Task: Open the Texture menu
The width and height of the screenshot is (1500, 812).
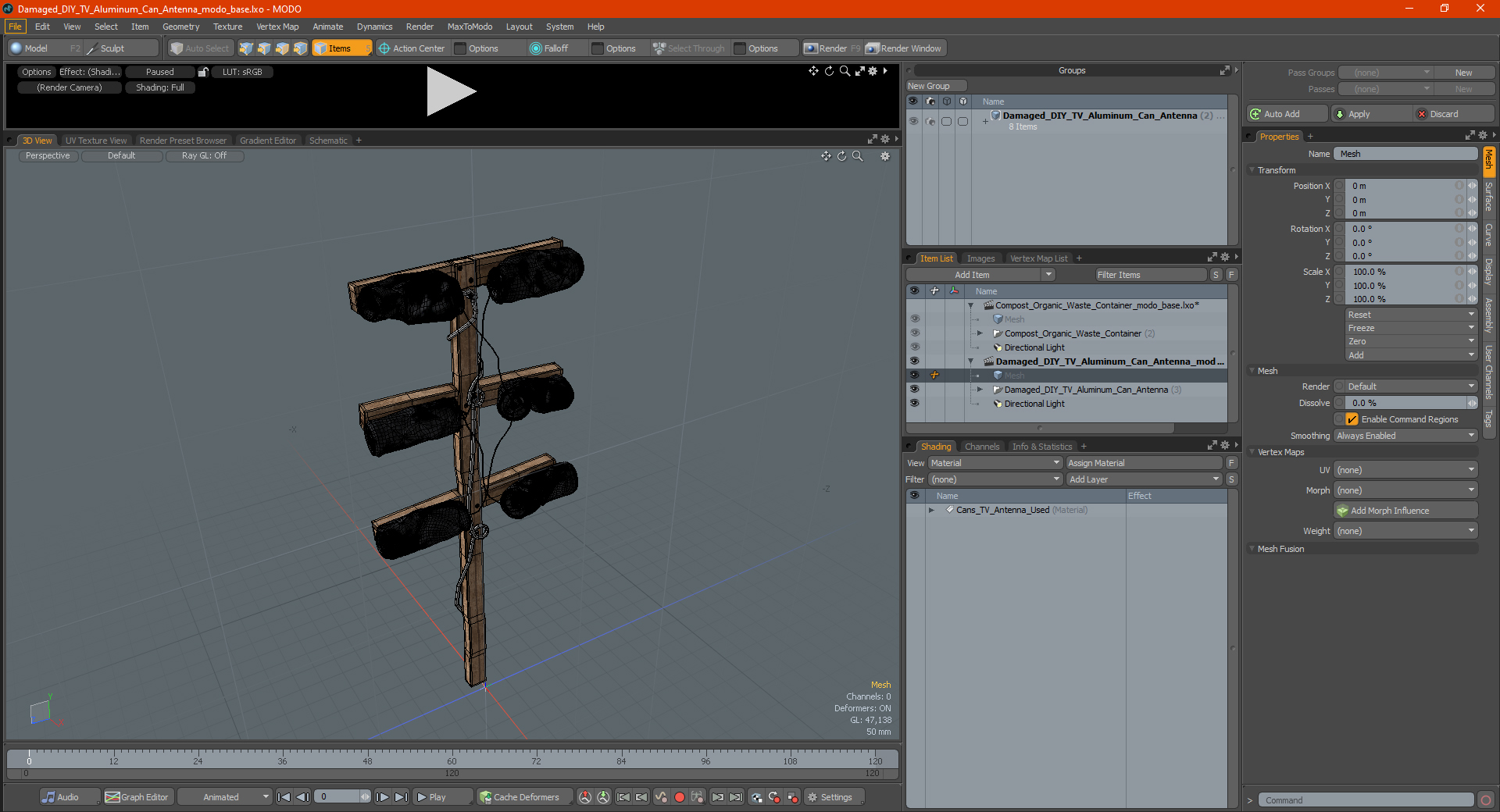Action: [227, 27]
